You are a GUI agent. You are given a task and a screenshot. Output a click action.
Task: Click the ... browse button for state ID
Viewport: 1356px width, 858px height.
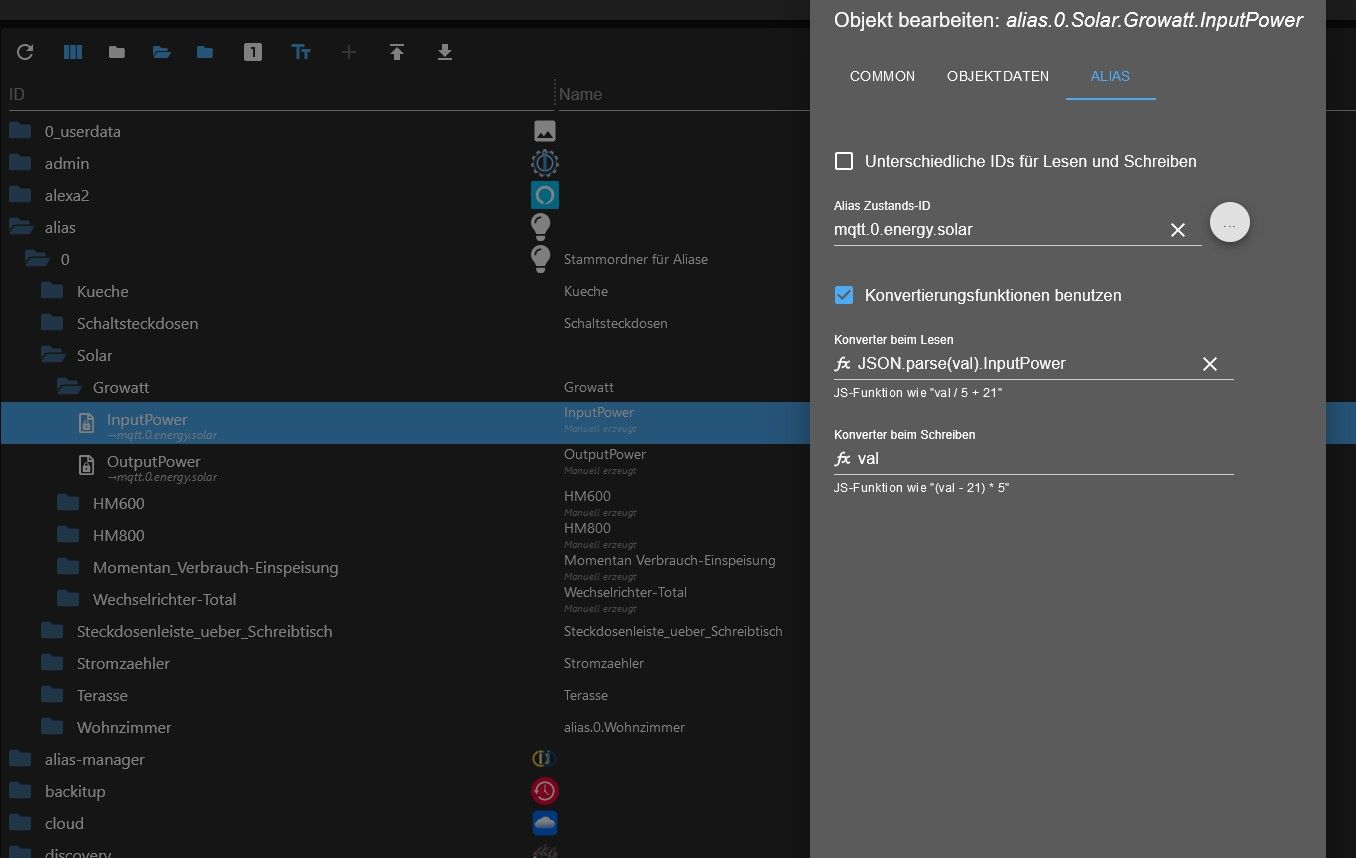tap(1229, 223)
